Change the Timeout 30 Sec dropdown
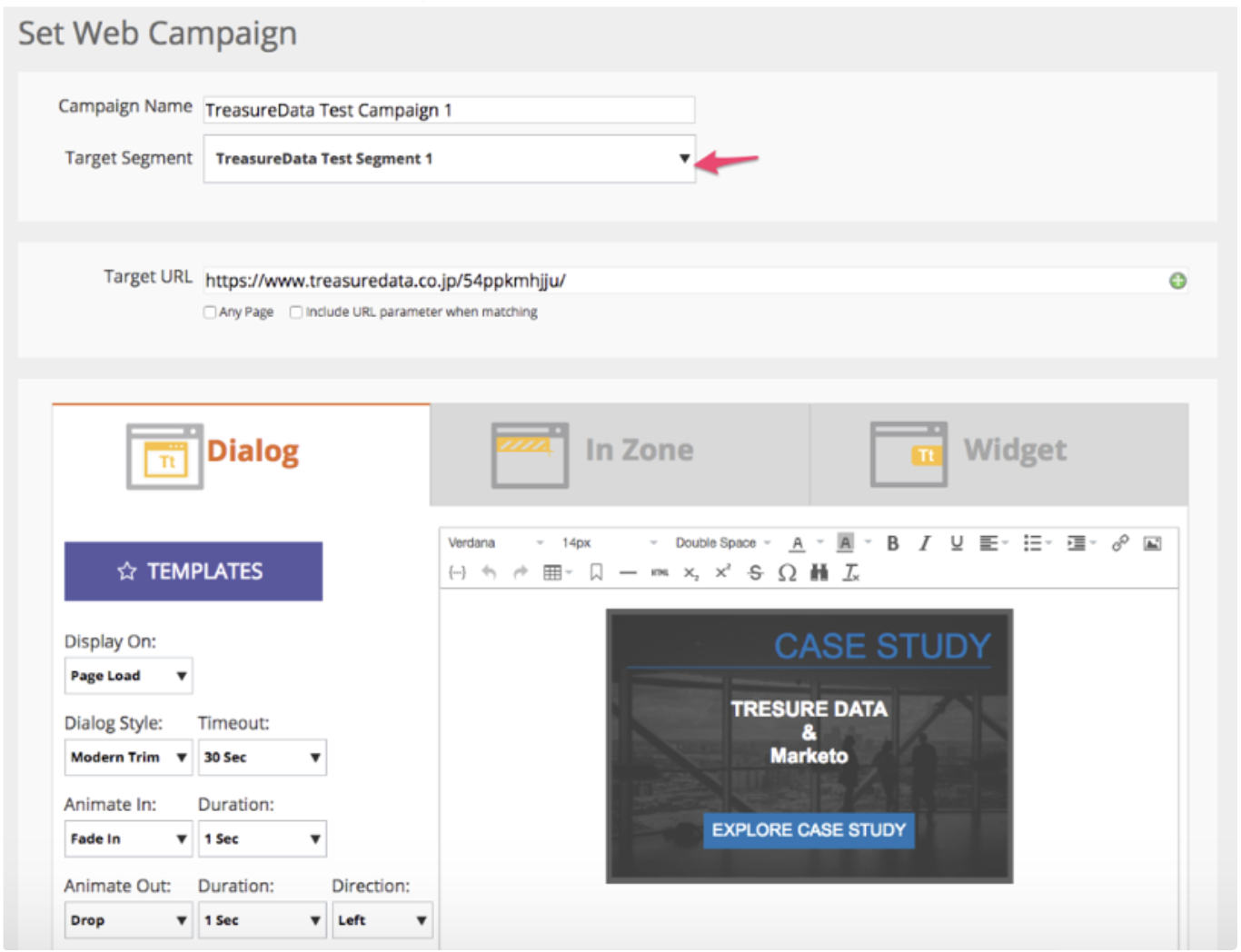The width and height of the screenshot is (1241, 952). (262, 758)
